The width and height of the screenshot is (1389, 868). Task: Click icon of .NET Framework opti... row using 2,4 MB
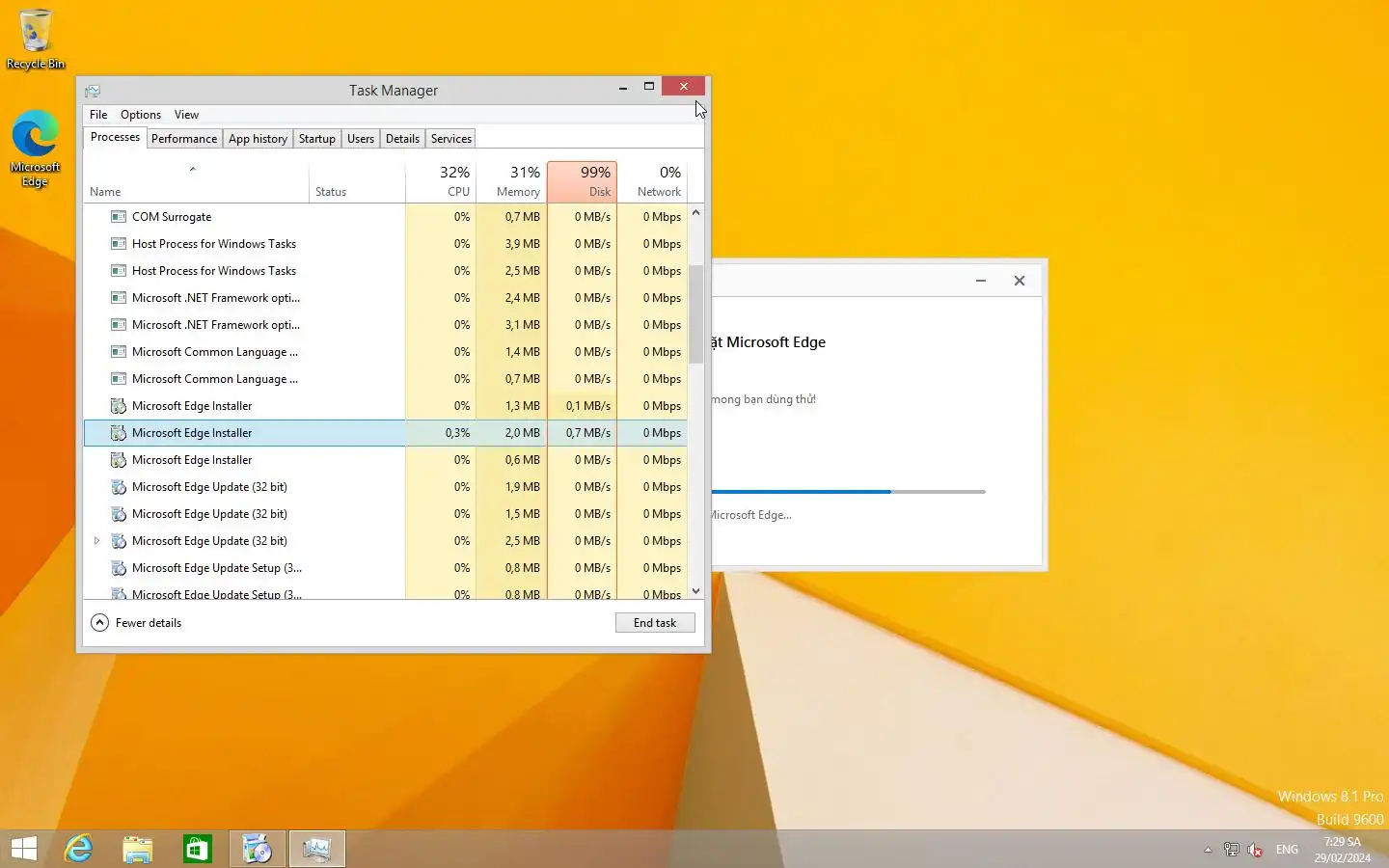(x=119, y=298)
